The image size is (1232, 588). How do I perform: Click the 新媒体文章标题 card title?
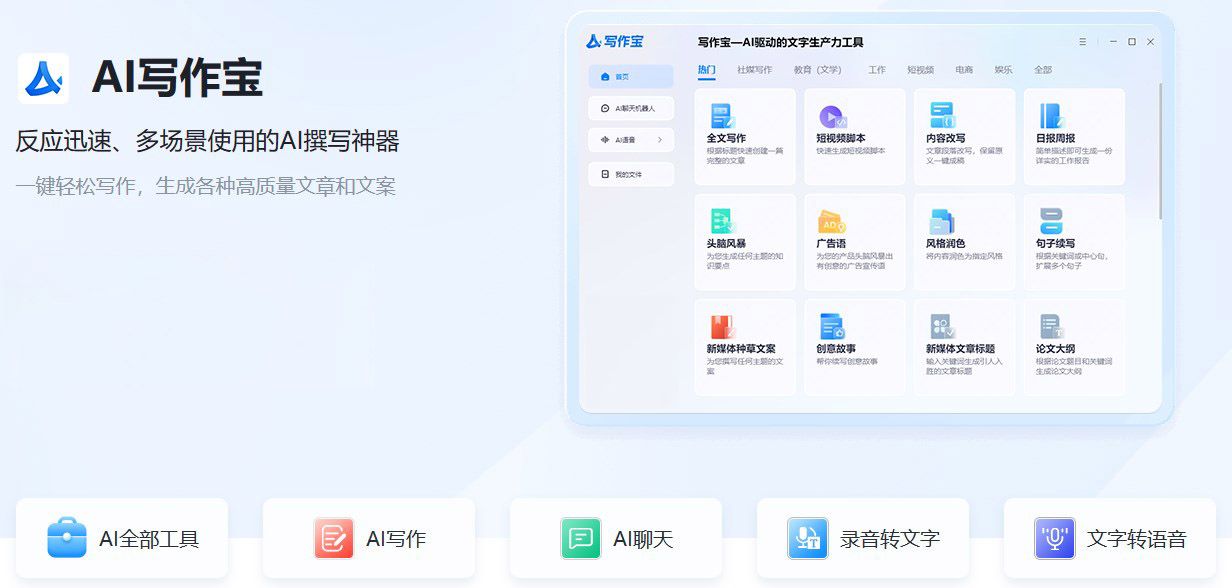pos(961,349)
